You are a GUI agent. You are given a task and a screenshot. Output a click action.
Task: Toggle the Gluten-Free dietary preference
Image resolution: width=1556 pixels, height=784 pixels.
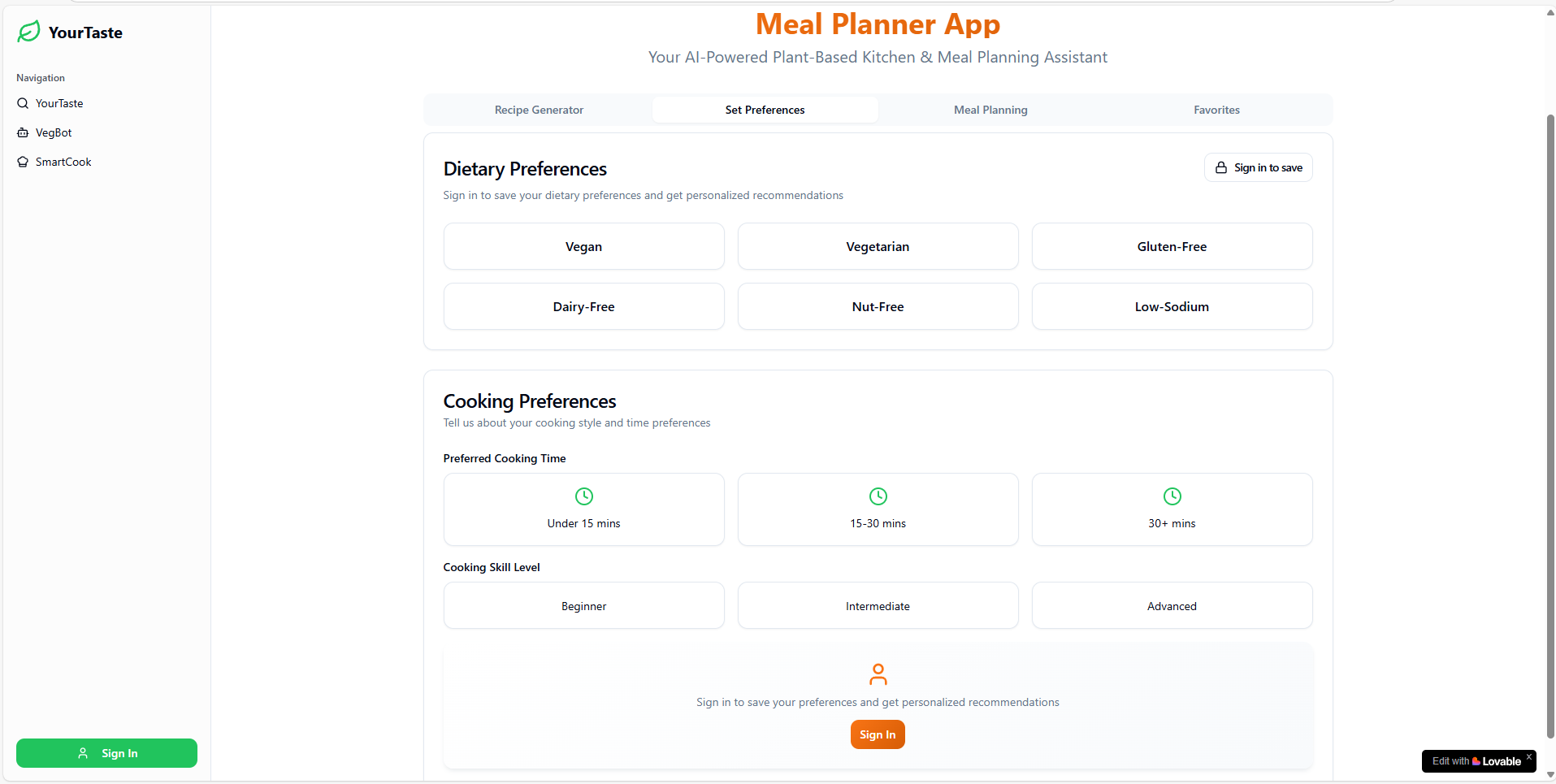(x=1172, y=246)
